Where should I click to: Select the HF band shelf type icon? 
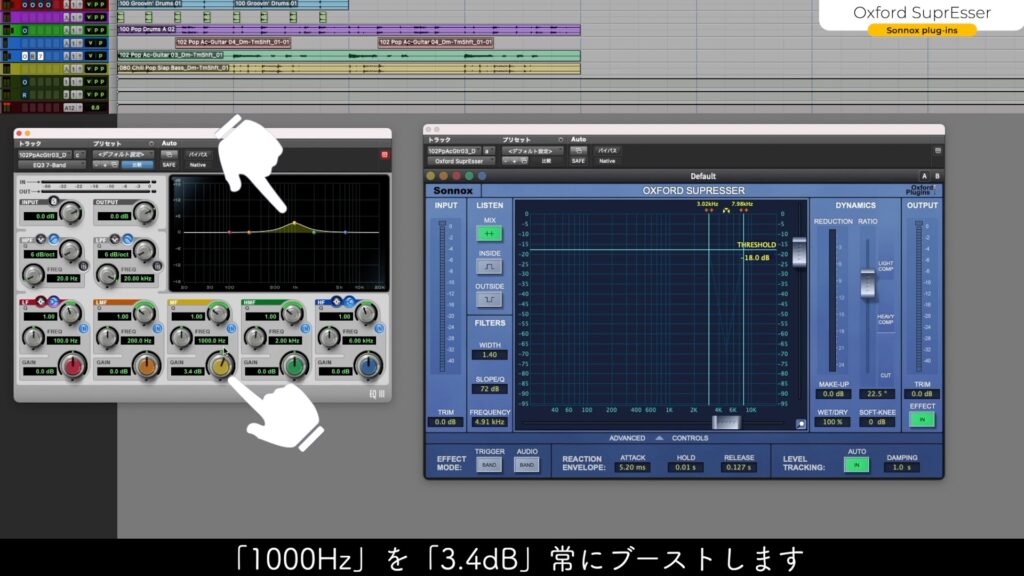(x=349, y=301)
